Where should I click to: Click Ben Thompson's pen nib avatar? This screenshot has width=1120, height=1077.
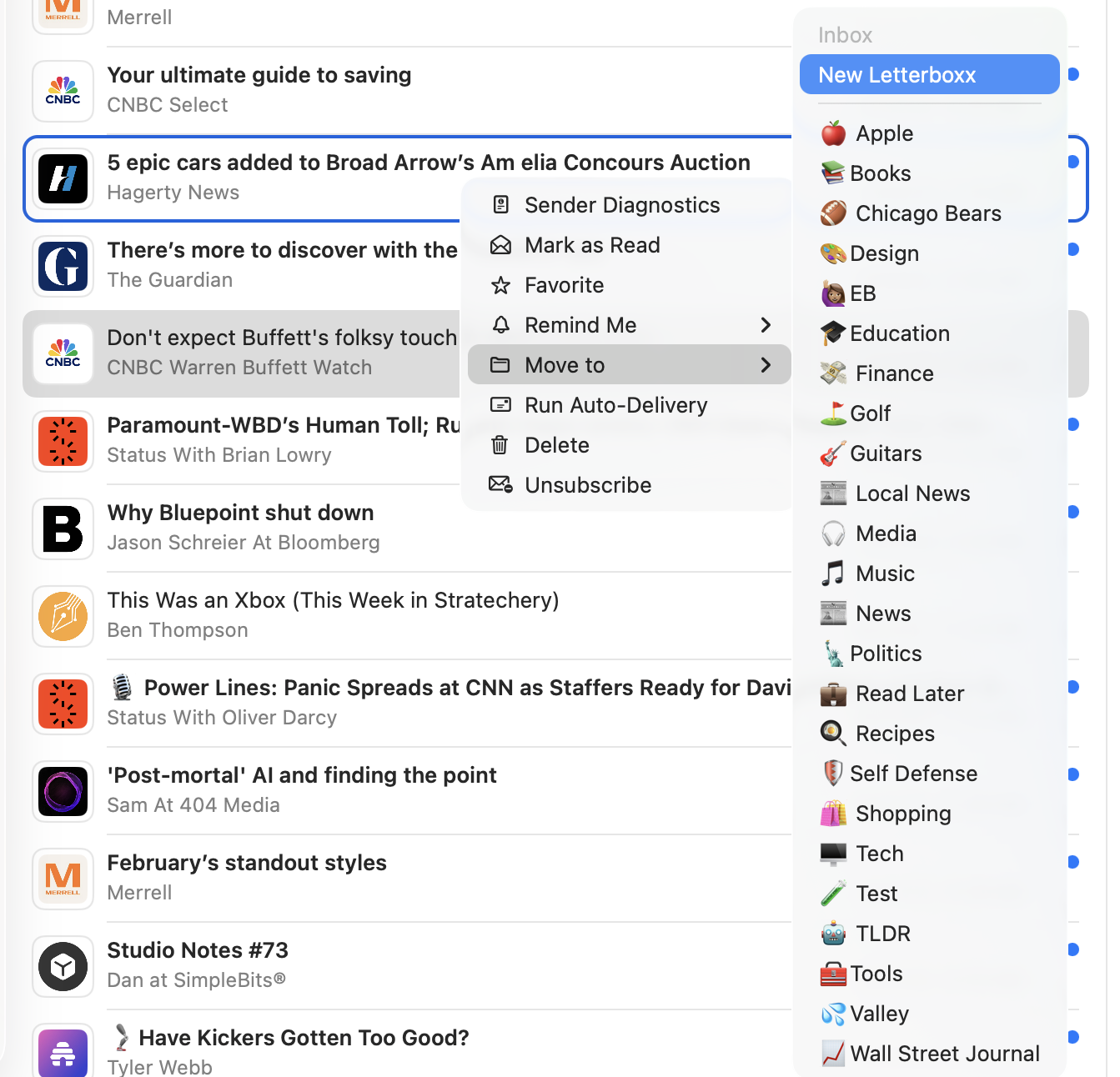click(63, 617)
